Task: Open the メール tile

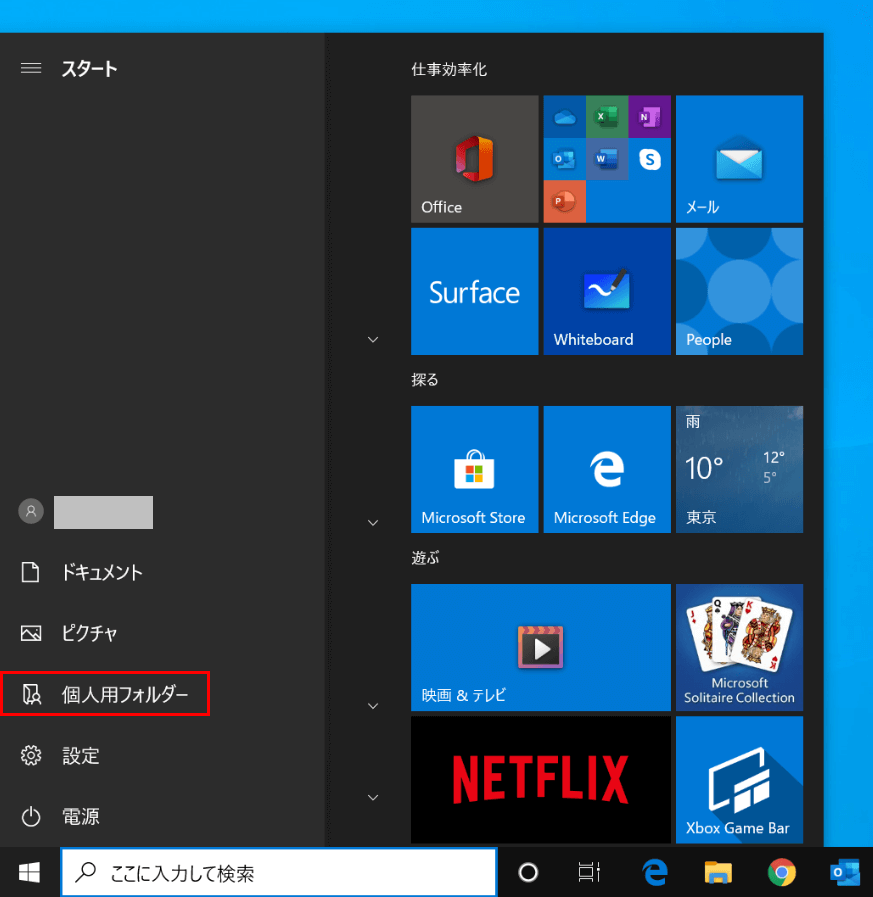Action: [x=739, y=159]
